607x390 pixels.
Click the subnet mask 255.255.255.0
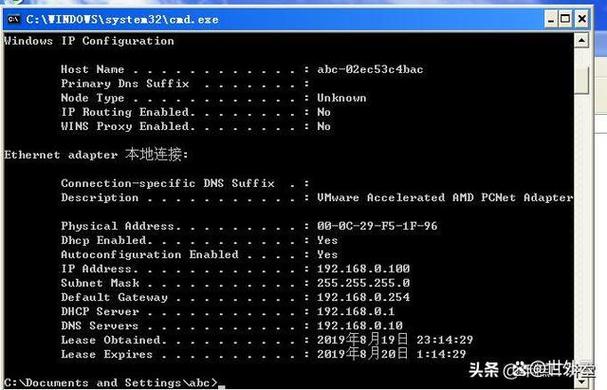(x=364, y=283)
